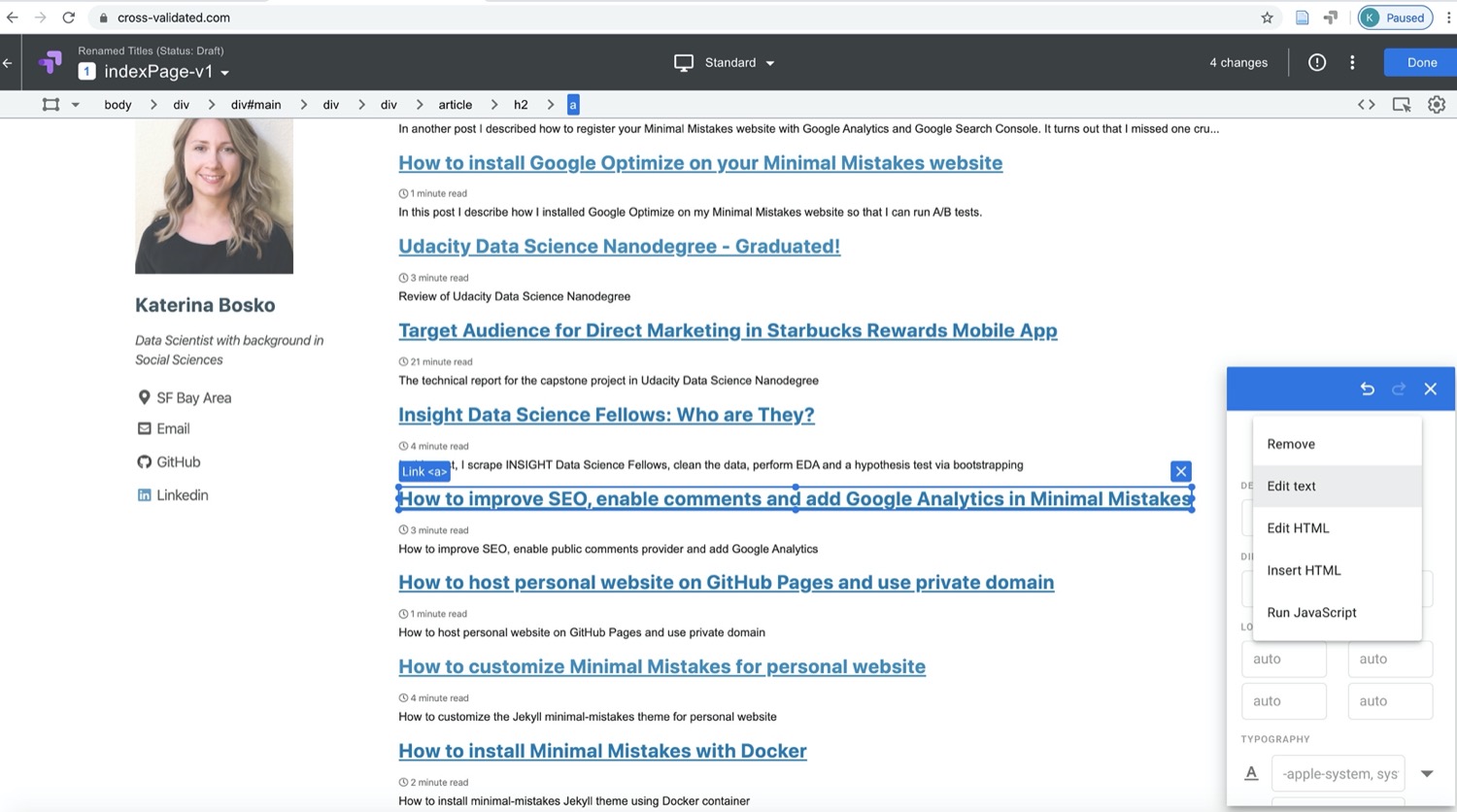Click the font family input field
The height and width of the screenshot is (812, 1457).
tap(1338, 774)
